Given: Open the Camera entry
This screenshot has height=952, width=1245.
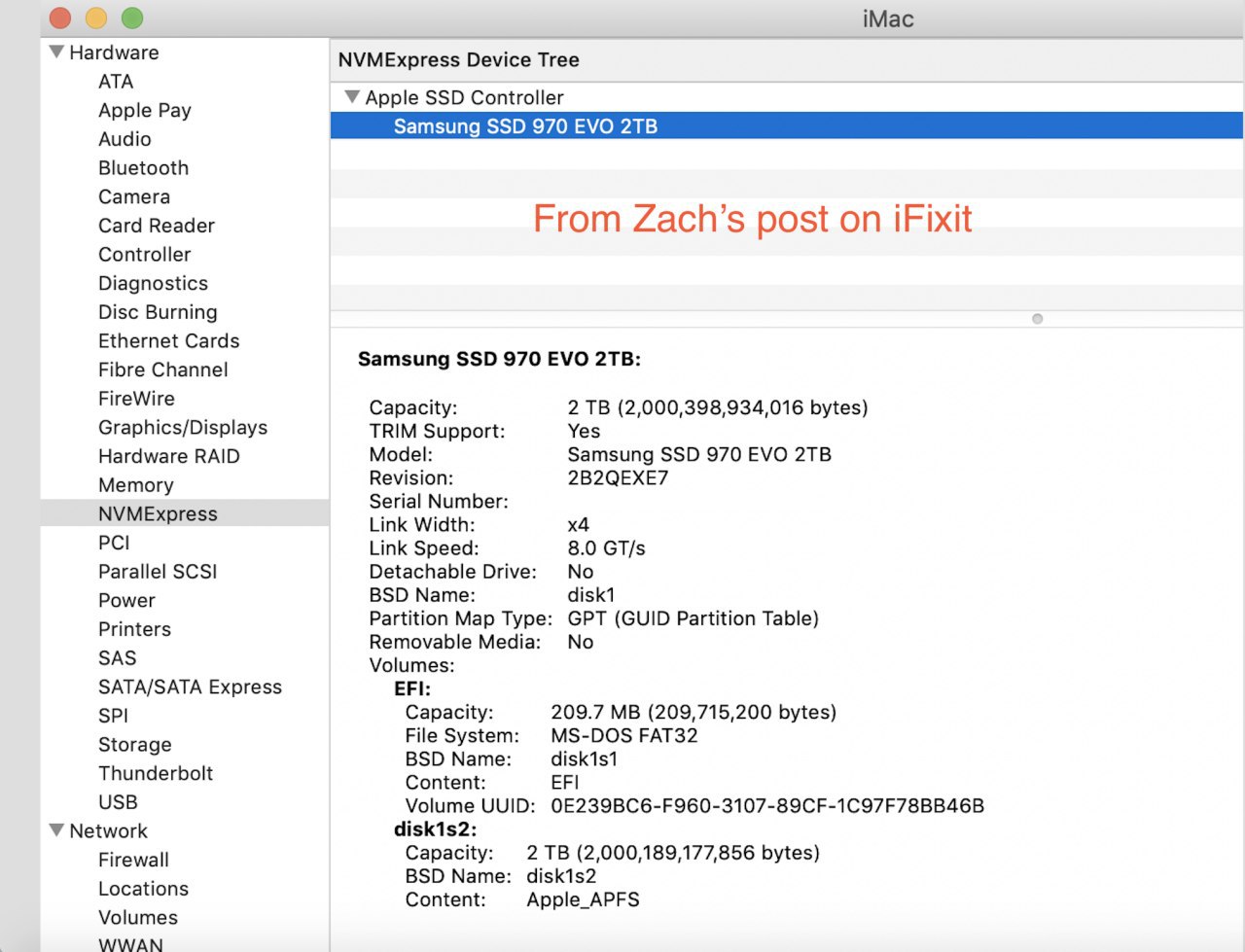Looking at the screenshot, I should click(x=134, y=196).
